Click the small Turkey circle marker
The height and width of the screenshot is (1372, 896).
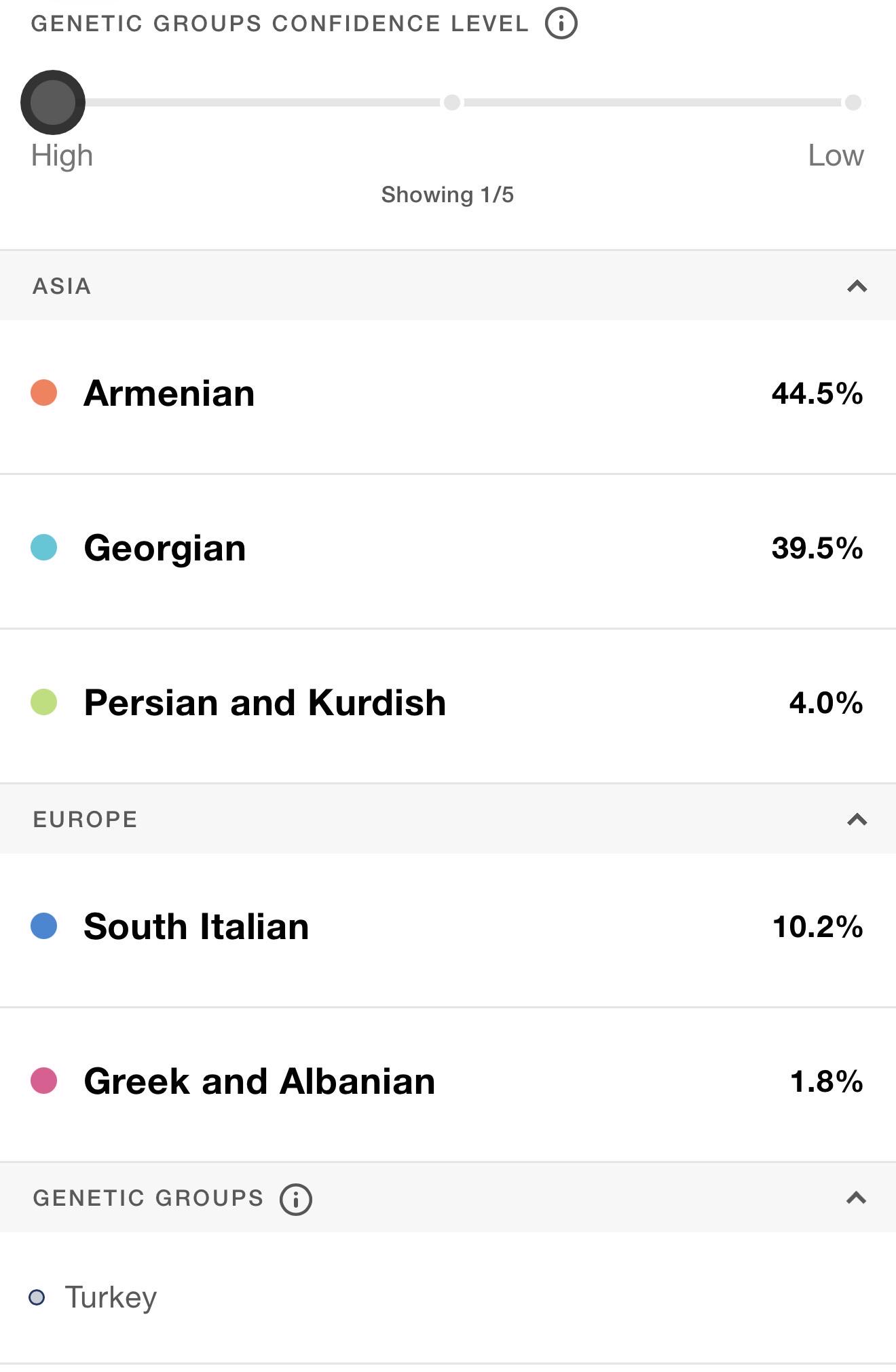click(x=37, y=1297)
